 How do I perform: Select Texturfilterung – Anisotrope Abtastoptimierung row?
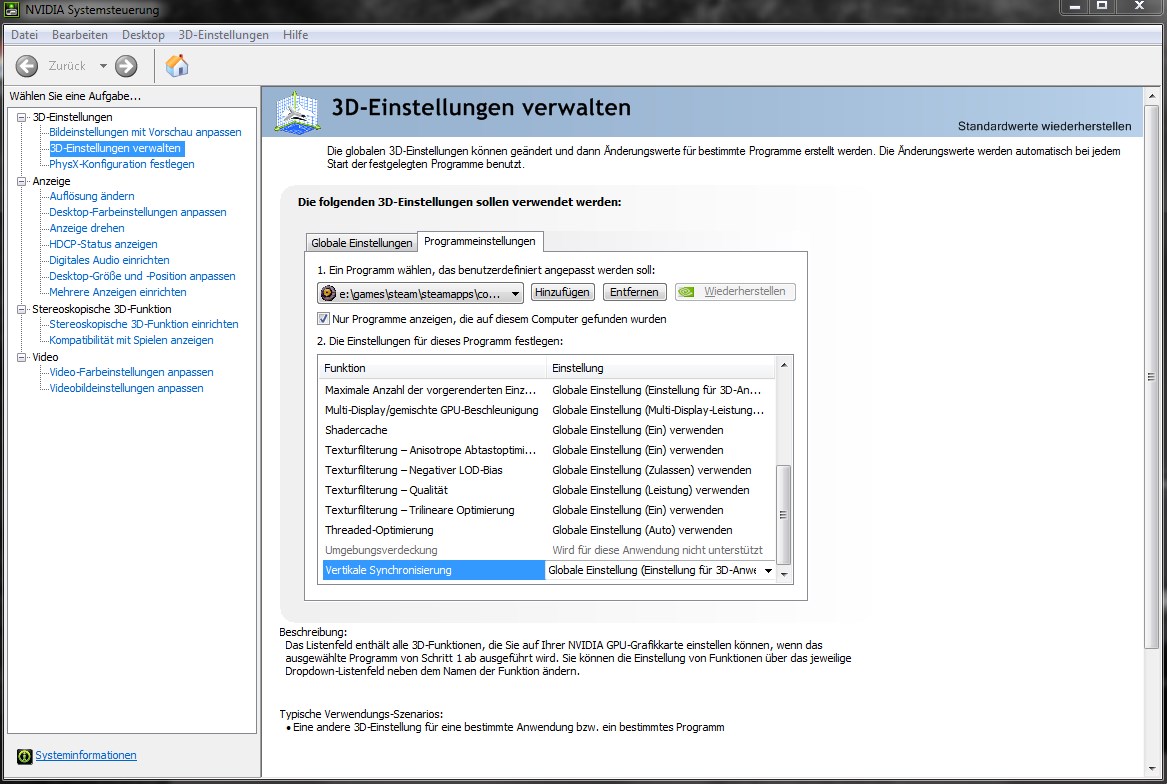[547, 450]
